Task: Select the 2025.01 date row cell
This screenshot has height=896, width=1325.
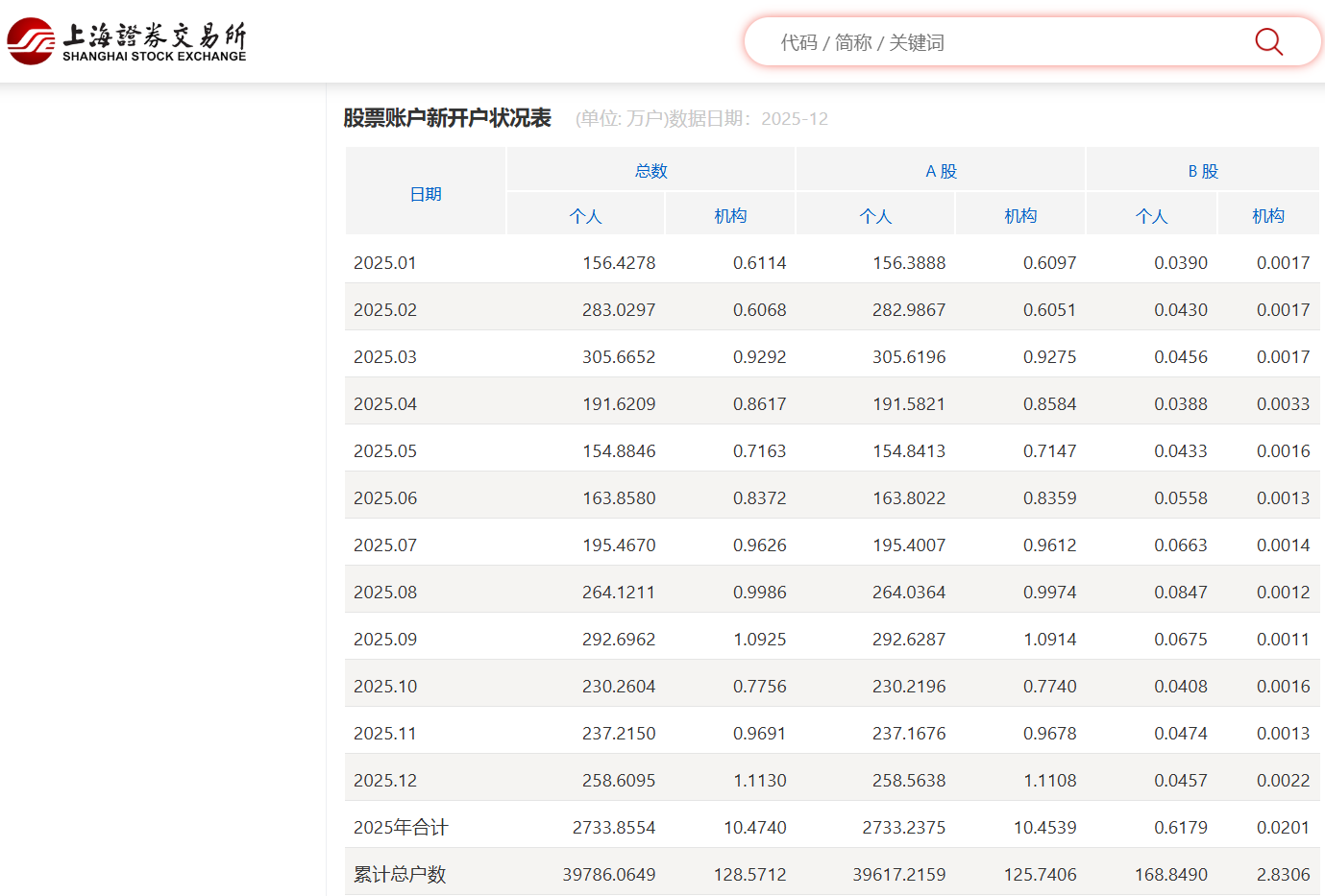Action: (x=385, y=263)
